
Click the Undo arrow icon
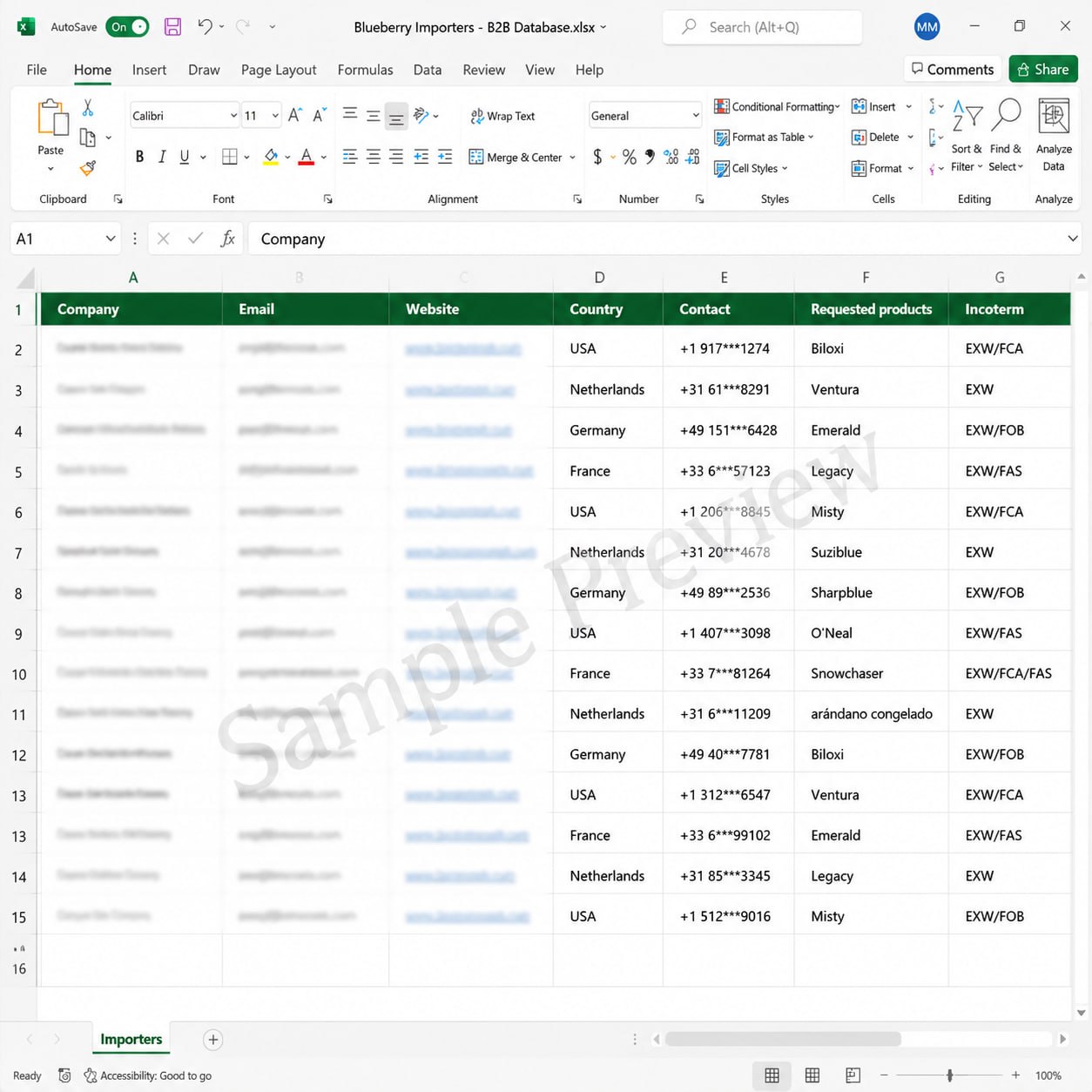(x=205, y=26)
